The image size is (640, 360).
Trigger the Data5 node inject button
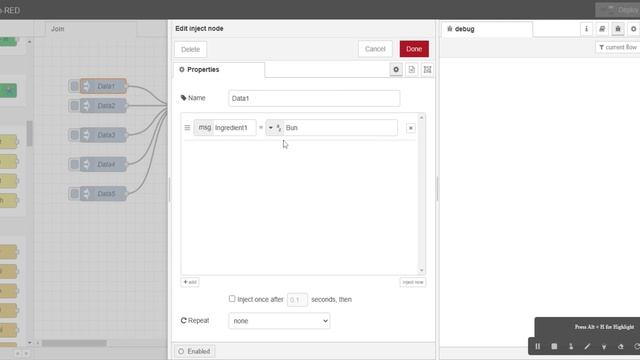(x=74, y=193)
